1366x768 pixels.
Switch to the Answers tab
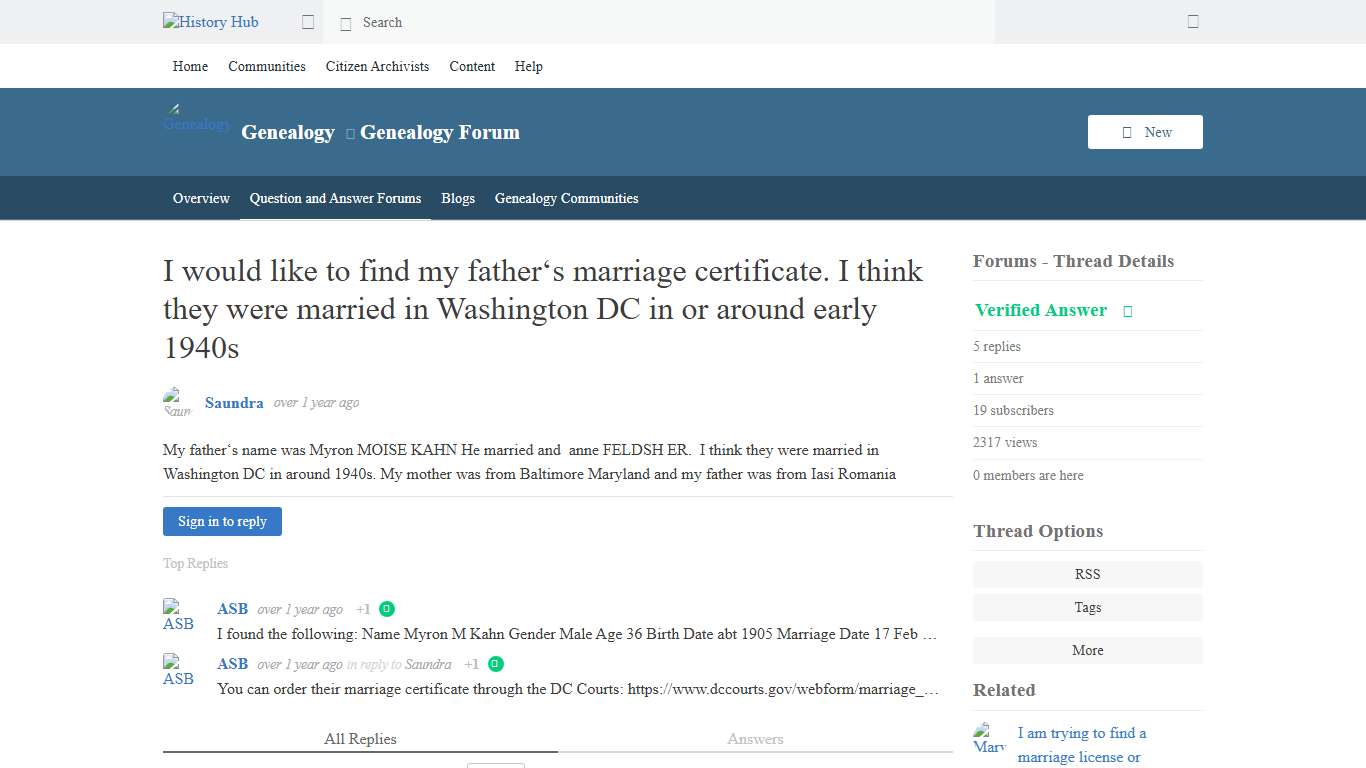coord(755,739)
